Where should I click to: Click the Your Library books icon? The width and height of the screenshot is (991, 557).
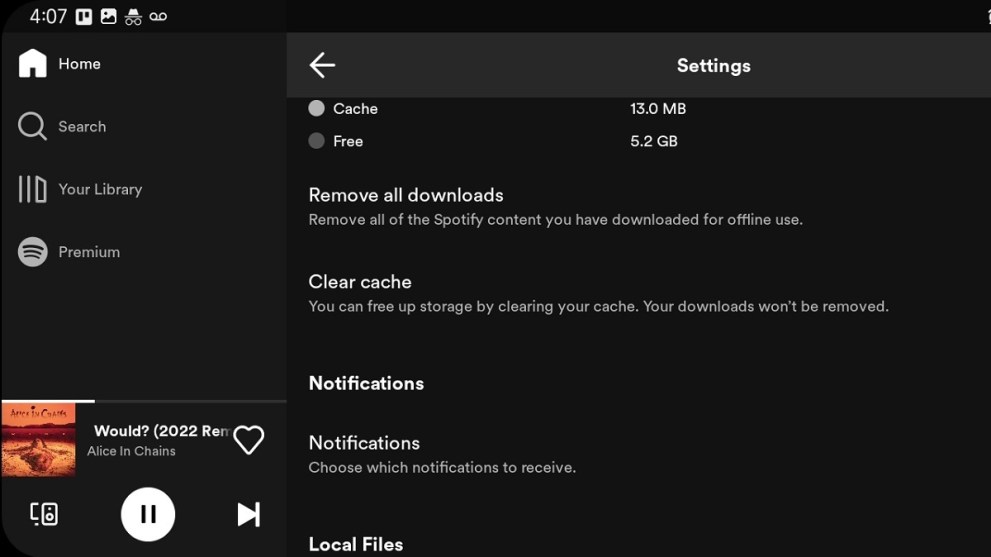coord(32,189)
